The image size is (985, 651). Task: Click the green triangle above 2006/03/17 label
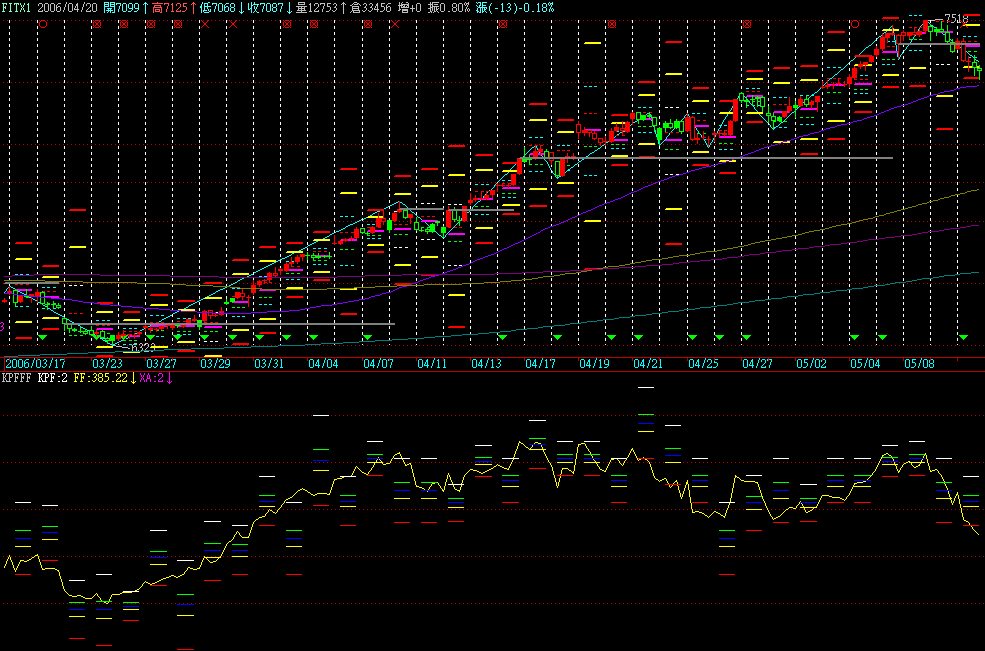(43, 338)
